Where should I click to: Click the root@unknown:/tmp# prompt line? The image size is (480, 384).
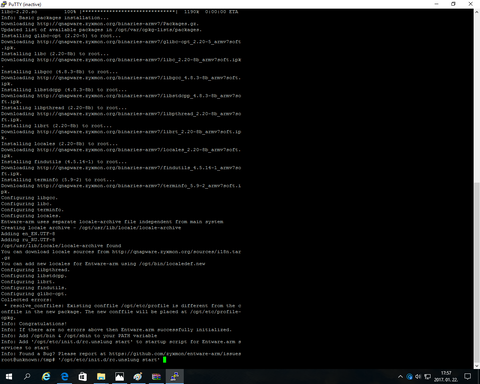(80, 360)
